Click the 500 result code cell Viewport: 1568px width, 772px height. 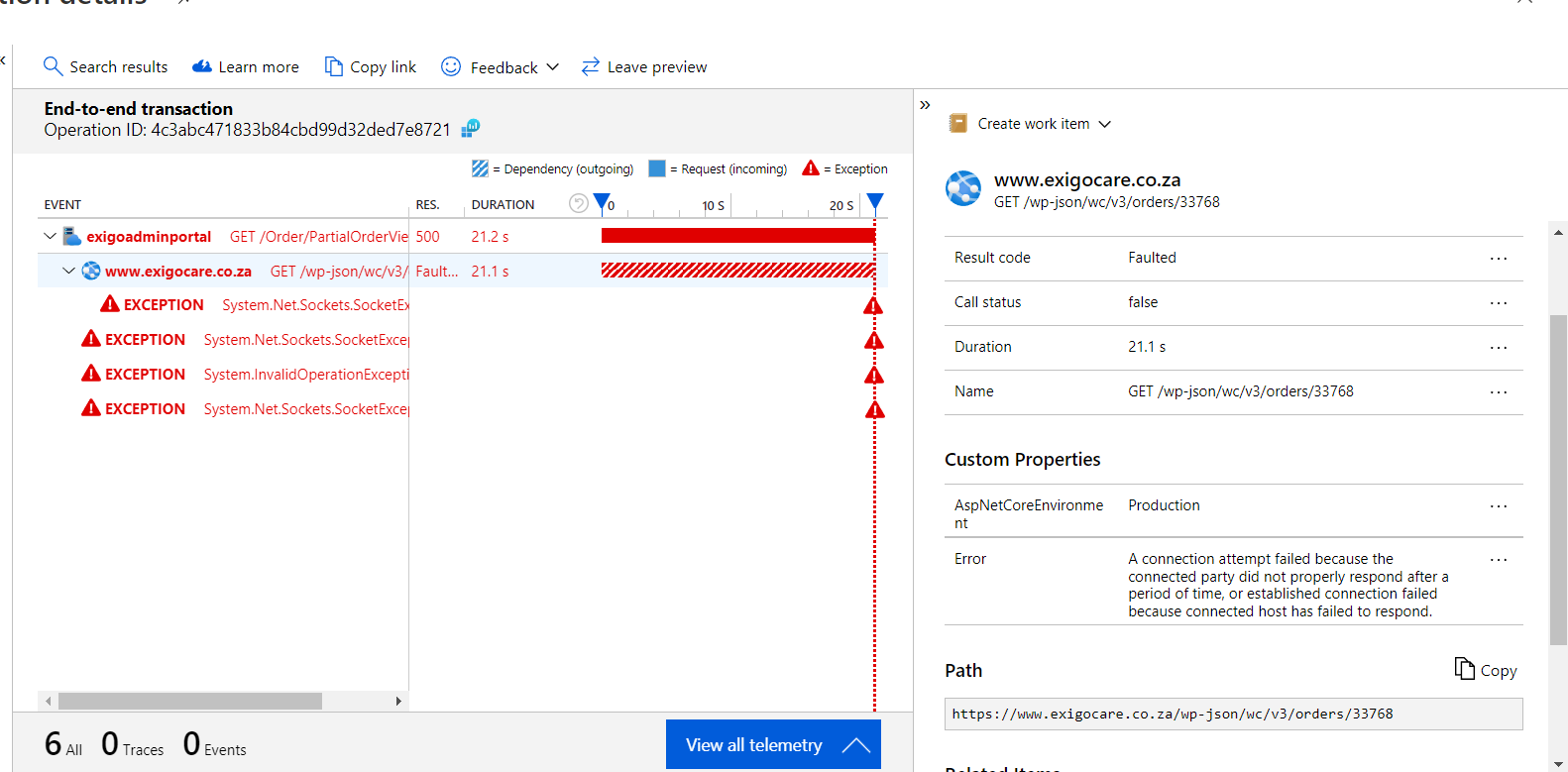[x=427, y=236]
